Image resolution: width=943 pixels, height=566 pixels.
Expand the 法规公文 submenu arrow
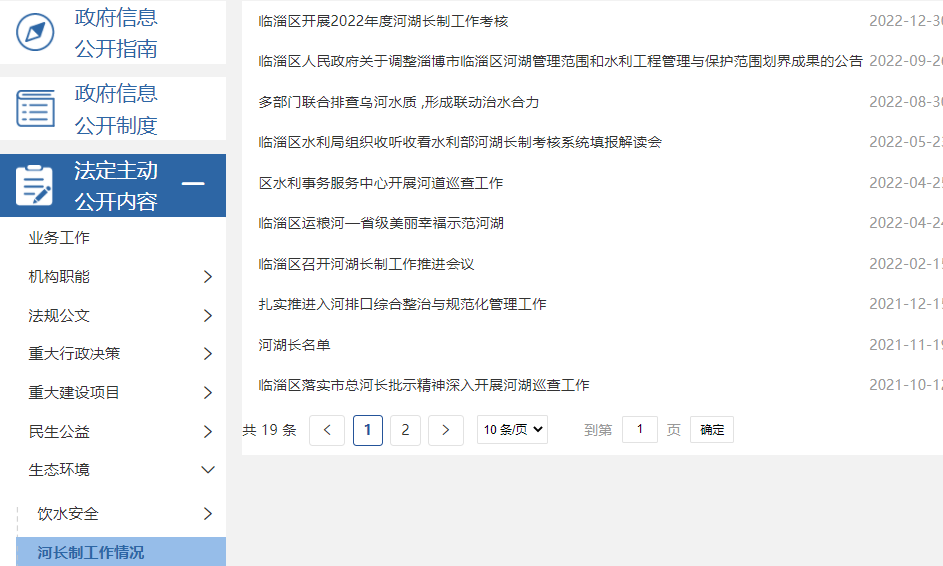point(208,316)
